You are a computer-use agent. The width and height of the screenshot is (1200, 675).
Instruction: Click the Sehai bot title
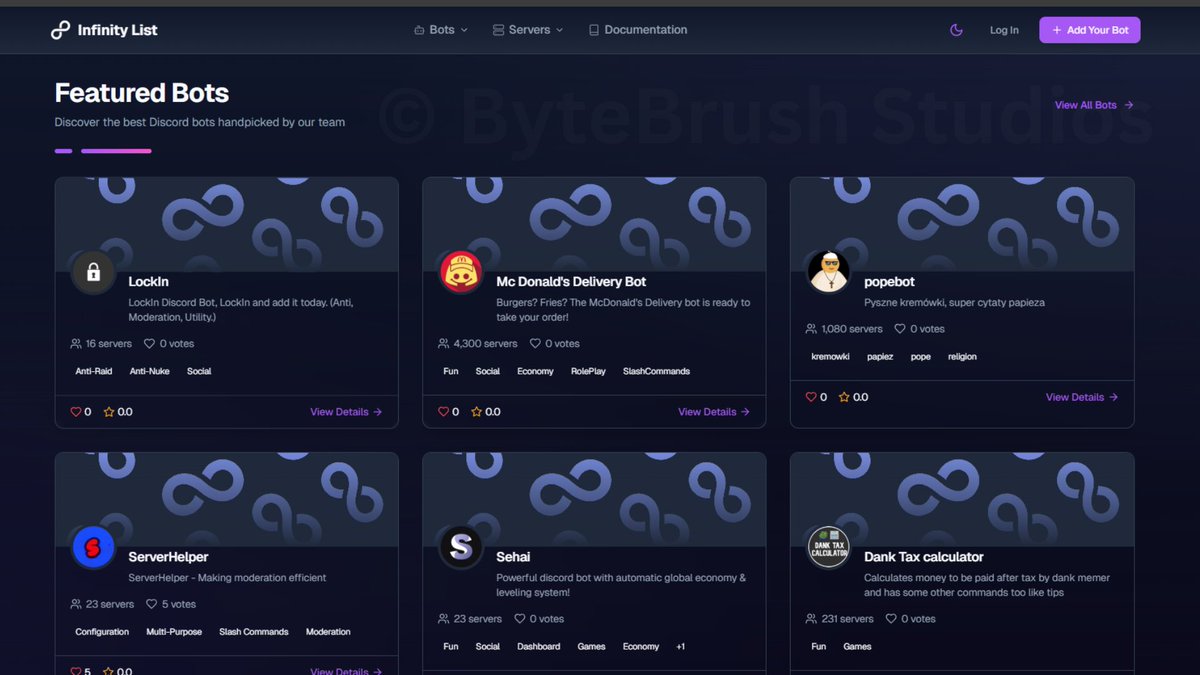[x=513, y=557]
